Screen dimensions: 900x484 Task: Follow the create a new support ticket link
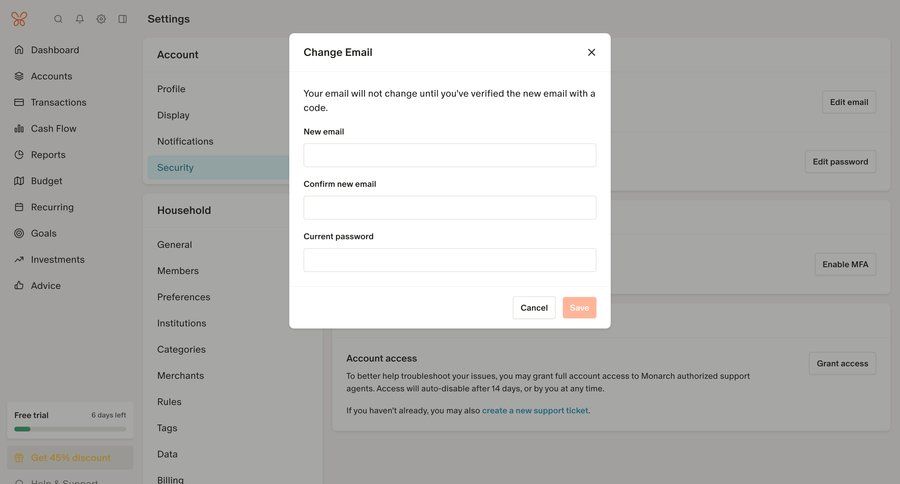(x=535, y=411)
